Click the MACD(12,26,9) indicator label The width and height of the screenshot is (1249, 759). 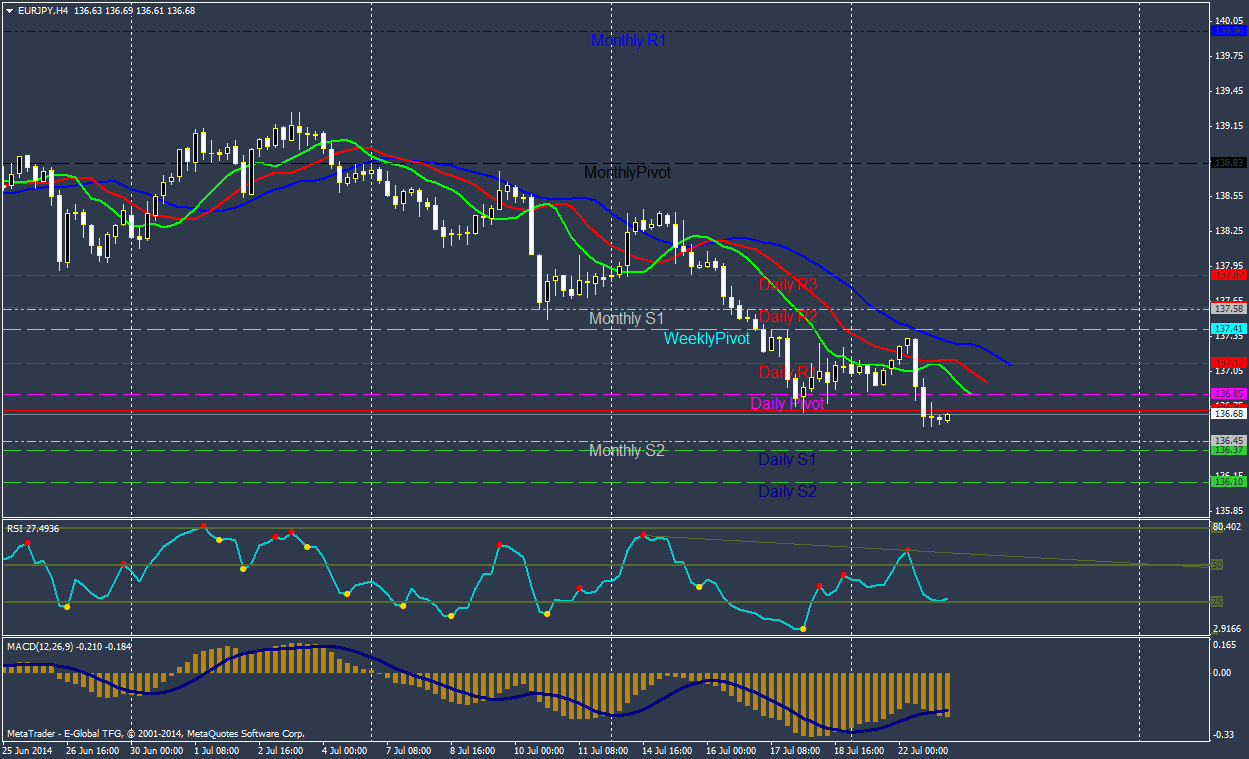click(x=70, y=646)
